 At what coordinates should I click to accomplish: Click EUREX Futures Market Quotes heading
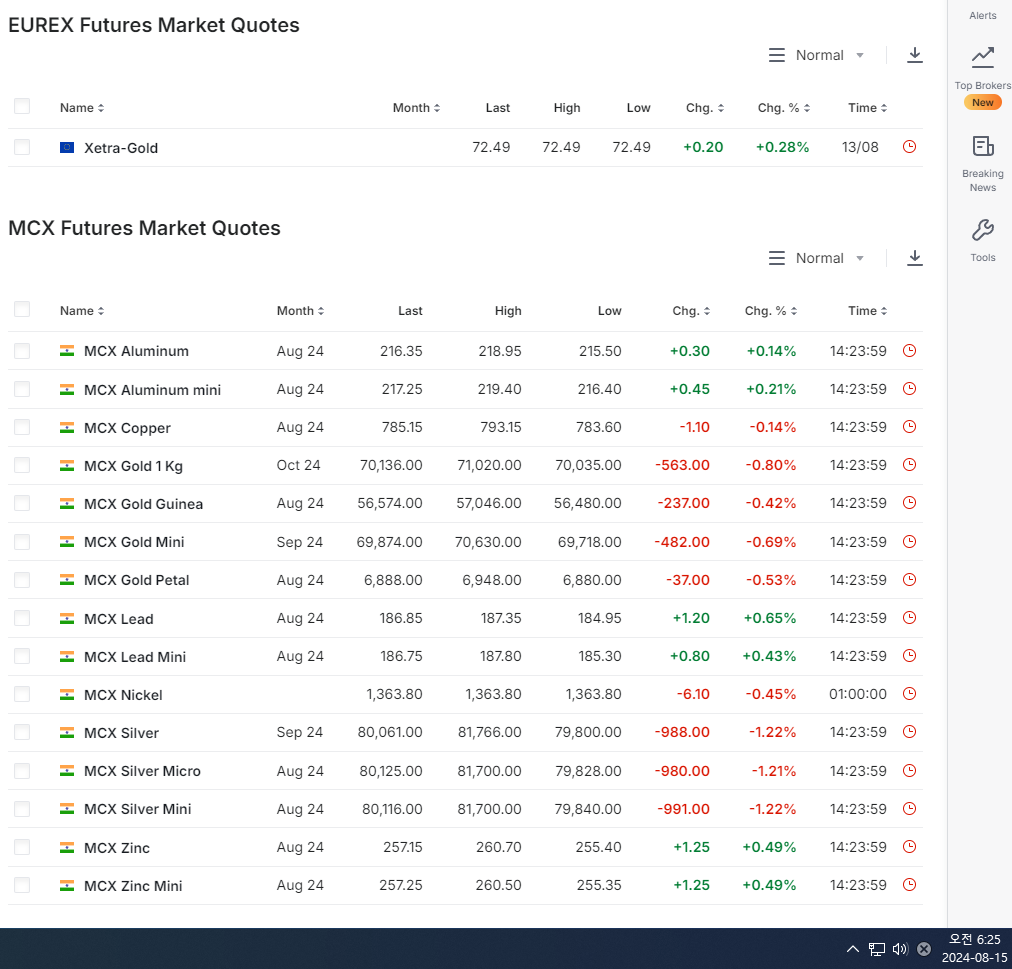(154, 25)
